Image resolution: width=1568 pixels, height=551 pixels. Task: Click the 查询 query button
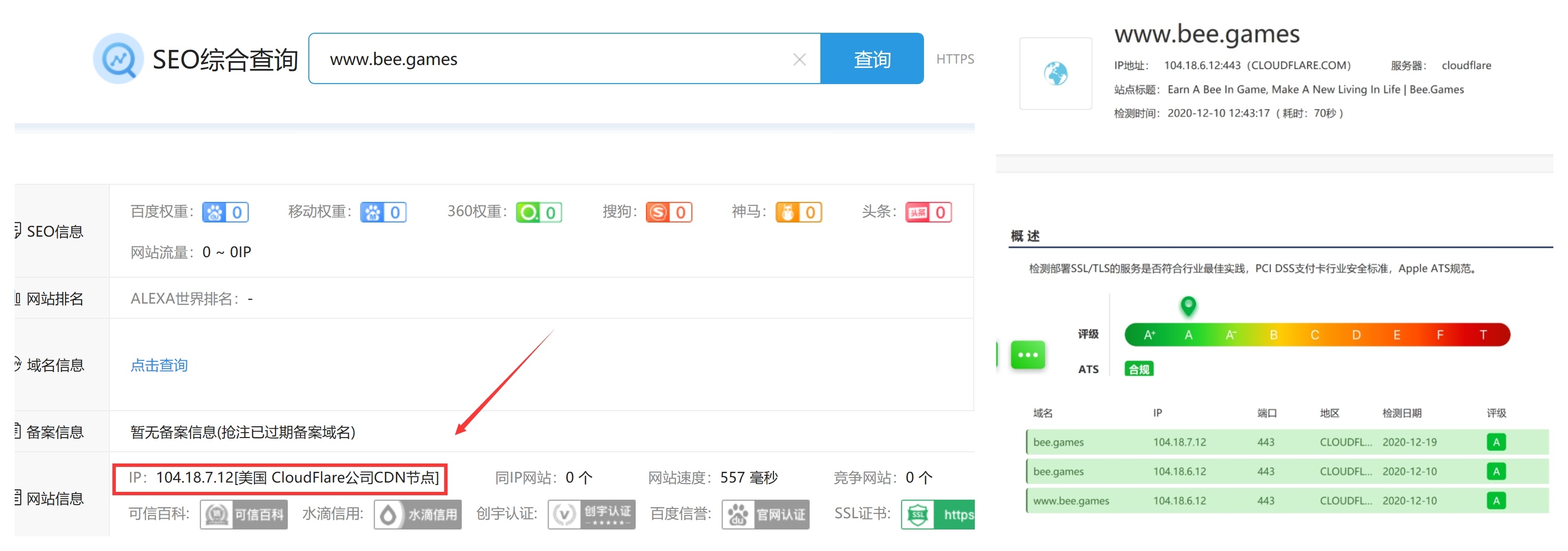(x=872, y=59)
